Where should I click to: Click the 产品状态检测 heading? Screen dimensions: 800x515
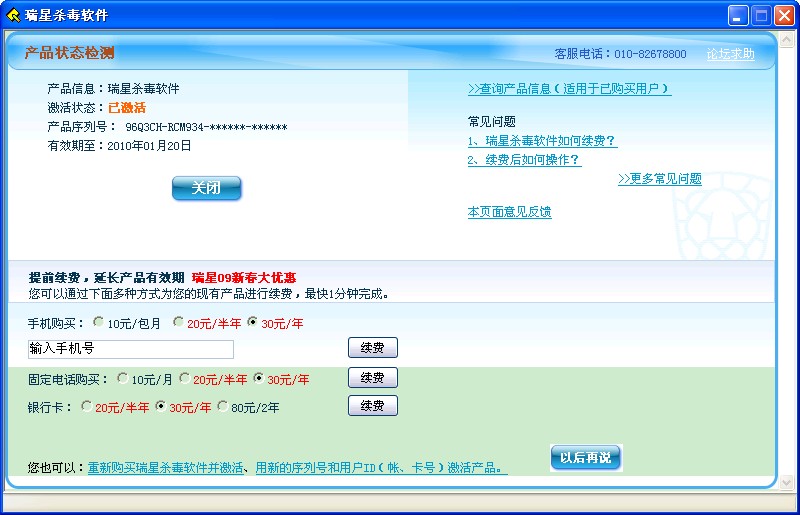(69, 53)
